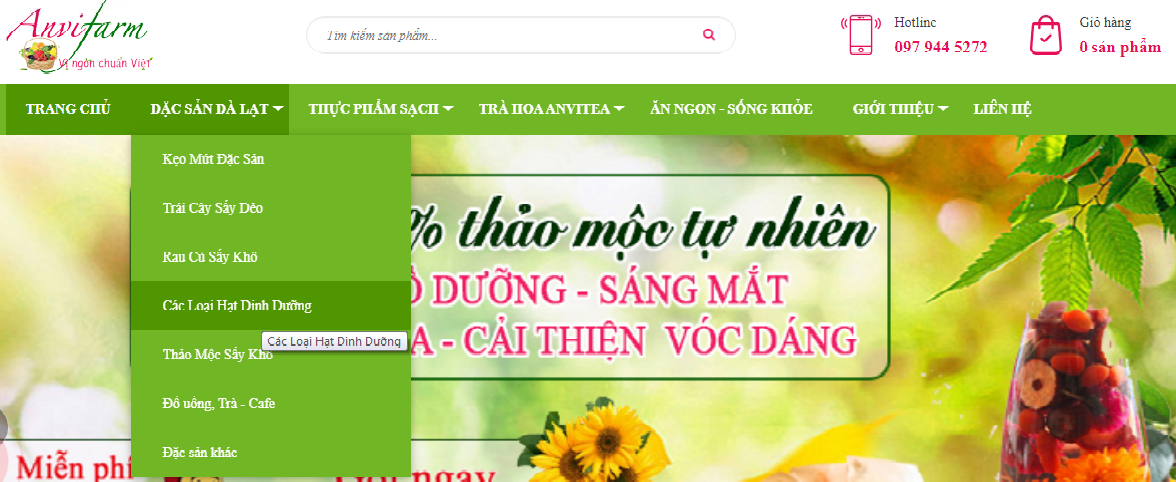The image size is (1176, 482).
Task: Expand the Trà Hoa Anvitea dropdown arrow
Action: (x=620, y=109)
